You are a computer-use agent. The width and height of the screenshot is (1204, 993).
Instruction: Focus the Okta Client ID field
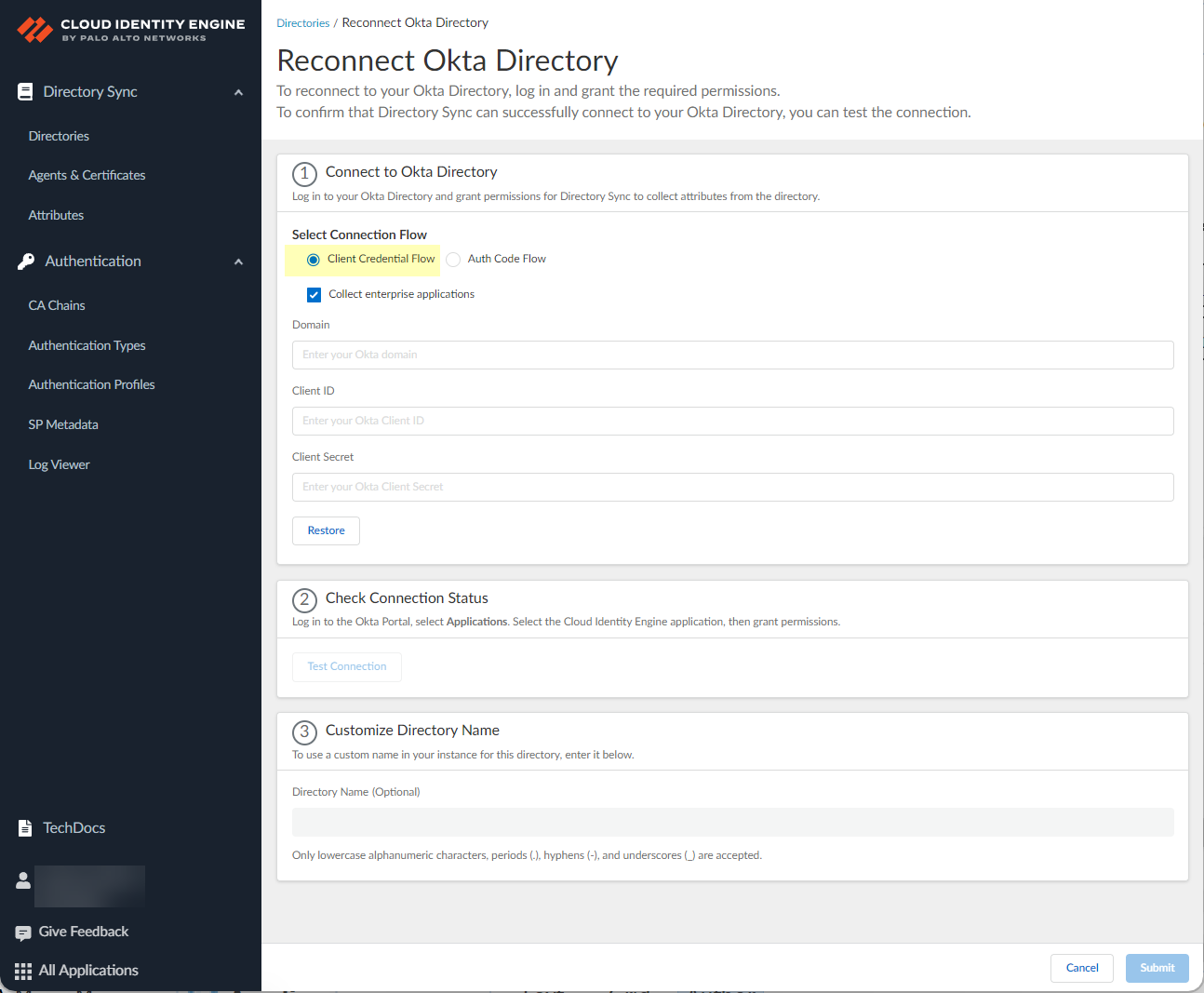point(733,421)
